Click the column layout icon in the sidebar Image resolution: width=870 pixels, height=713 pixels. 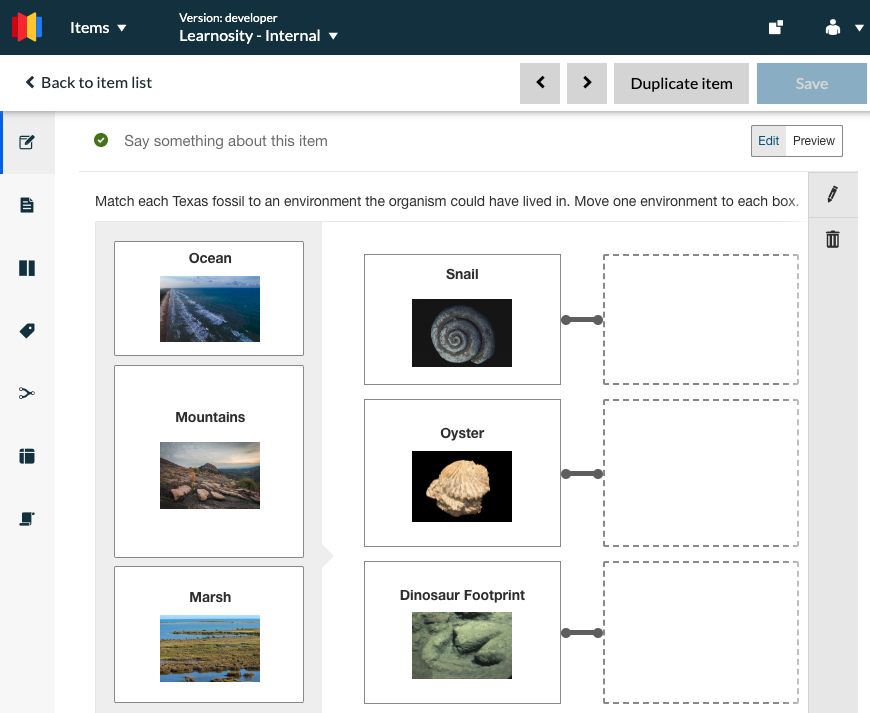[x=27, y=268]
